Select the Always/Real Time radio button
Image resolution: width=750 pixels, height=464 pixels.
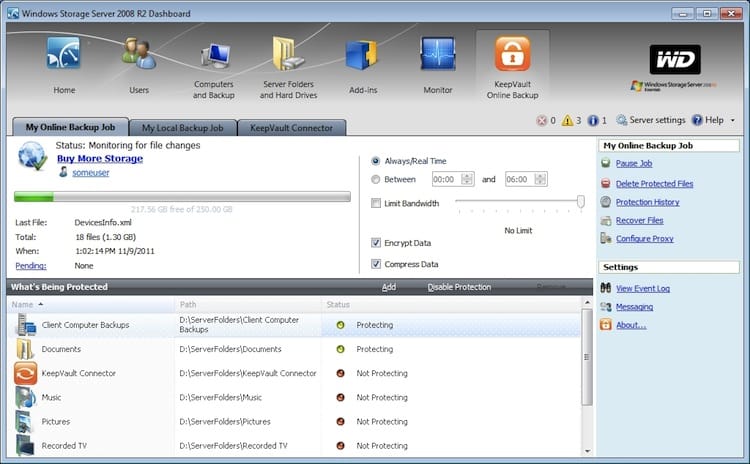tap(375, 161)
